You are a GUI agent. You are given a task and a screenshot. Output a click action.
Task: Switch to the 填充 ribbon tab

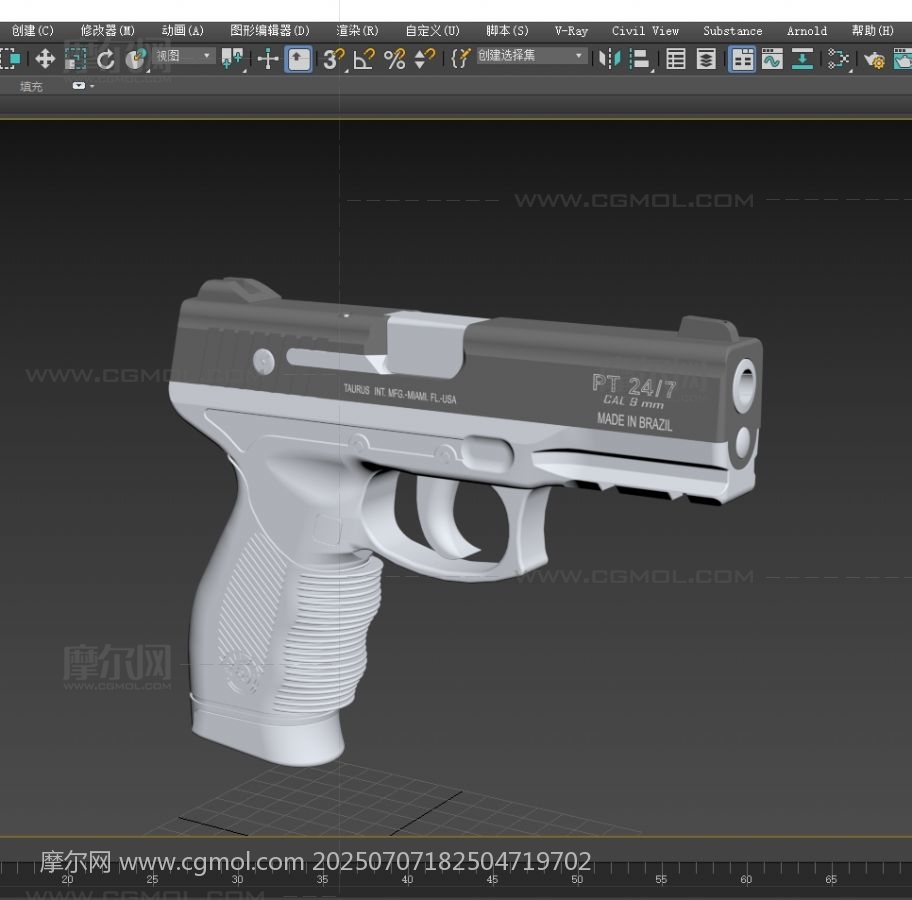(31, 87)
